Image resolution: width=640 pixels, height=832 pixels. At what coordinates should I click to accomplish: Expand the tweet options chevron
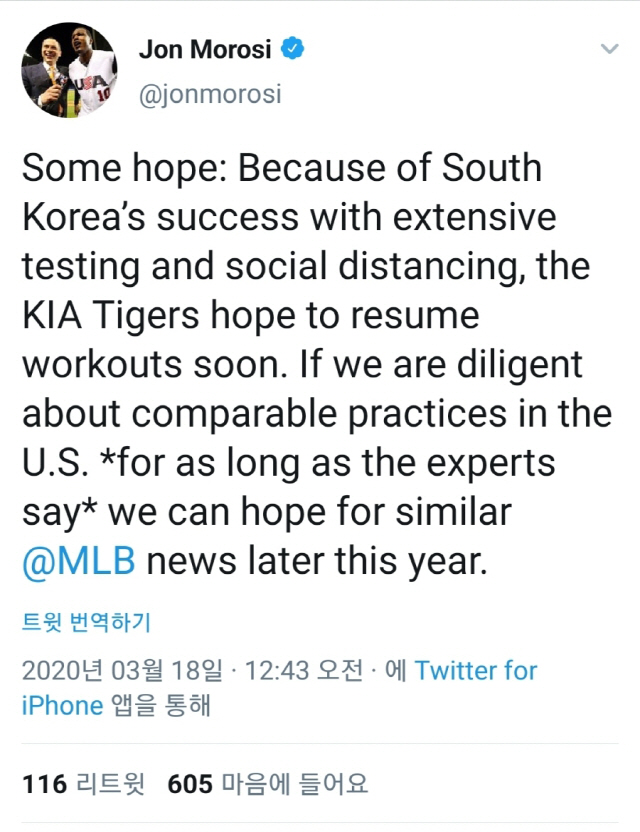point(608,49)
